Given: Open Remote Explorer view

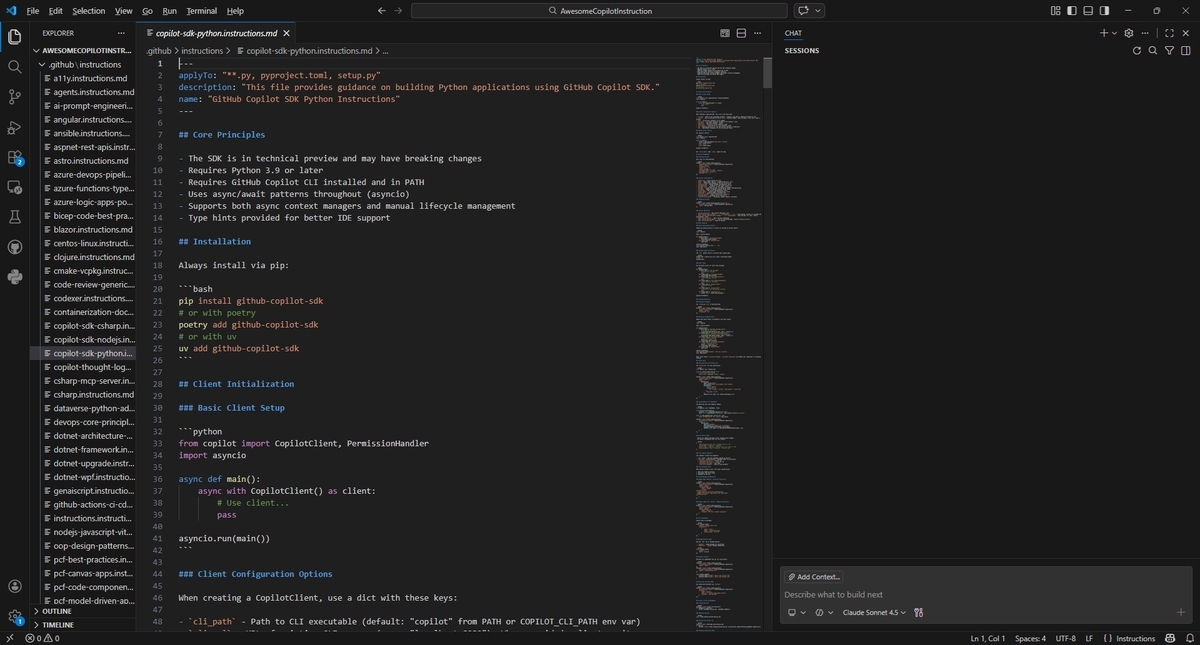Looking at the screenshot, I should point(14,187).
